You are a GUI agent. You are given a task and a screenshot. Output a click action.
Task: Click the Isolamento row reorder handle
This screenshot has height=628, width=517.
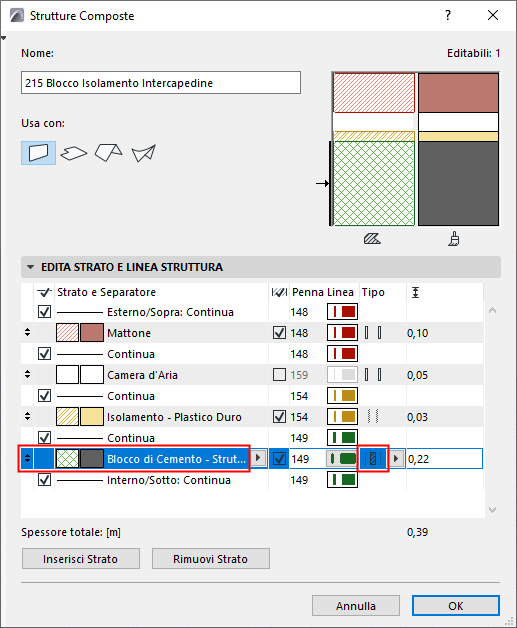click(x=27, y=417)
